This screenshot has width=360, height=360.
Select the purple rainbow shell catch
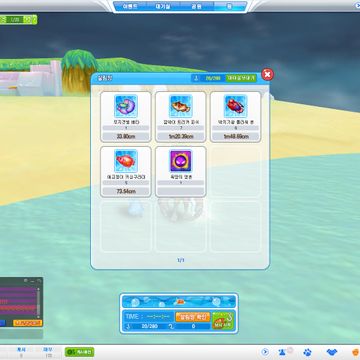point(126,117)
